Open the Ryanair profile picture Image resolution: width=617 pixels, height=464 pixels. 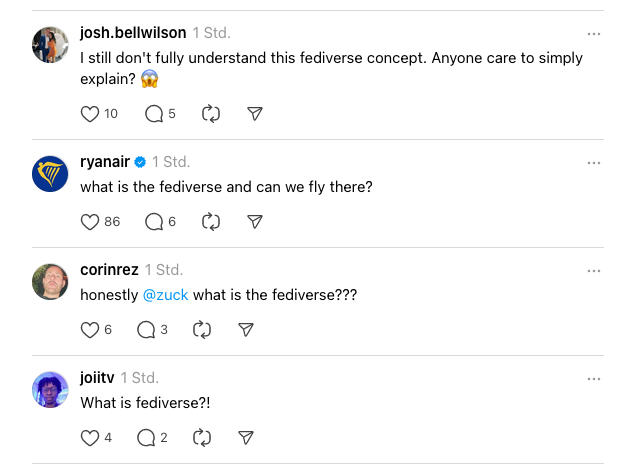[x=50, y=173]
